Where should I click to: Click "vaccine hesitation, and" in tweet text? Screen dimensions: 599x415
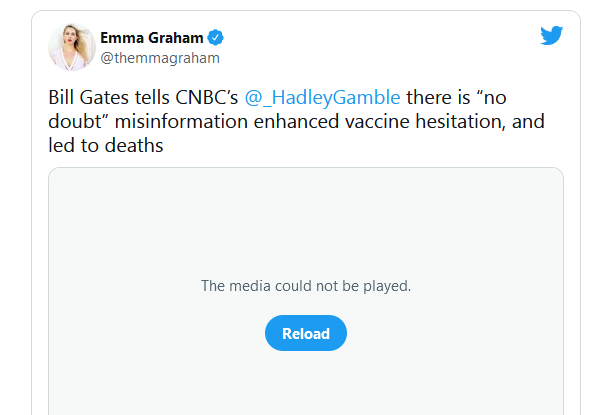tap(445, 122)
